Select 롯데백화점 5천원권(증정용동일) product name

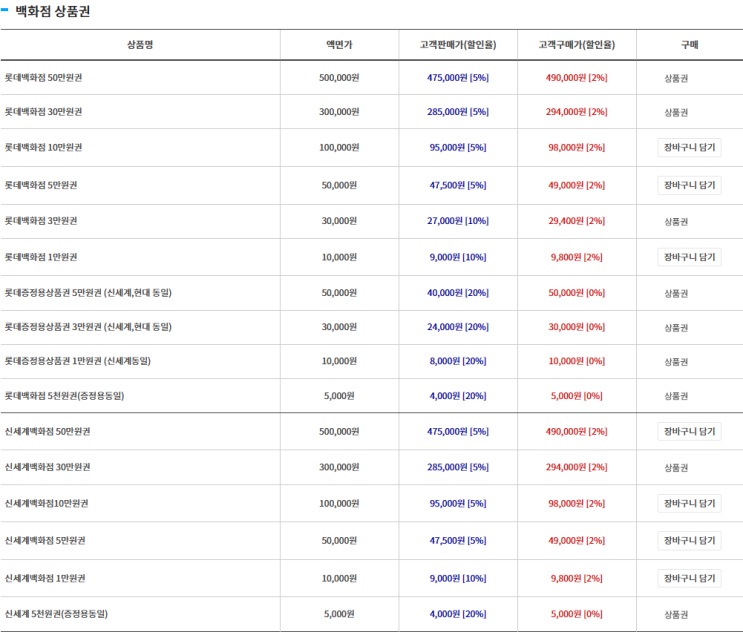pyautogui.click(x=64, y=396)
